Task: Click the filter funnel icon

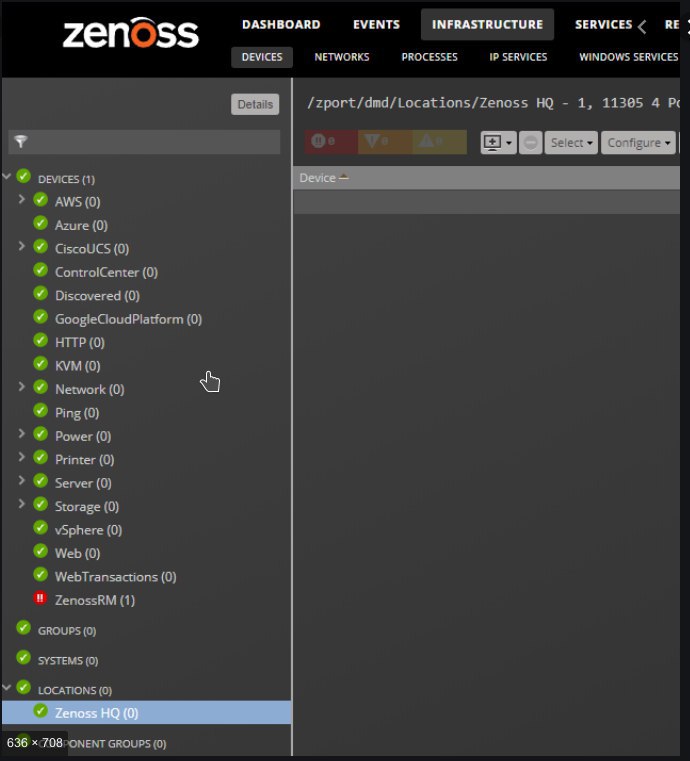Action: 21,142
